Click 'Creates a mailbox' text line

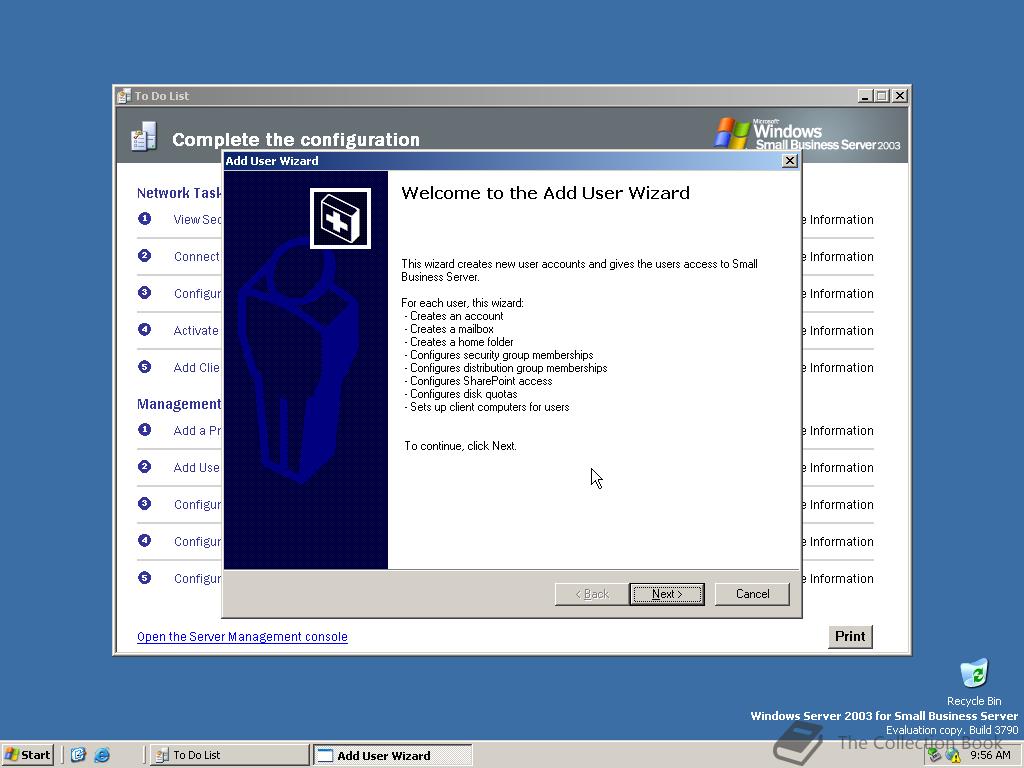tap(451, 329)
